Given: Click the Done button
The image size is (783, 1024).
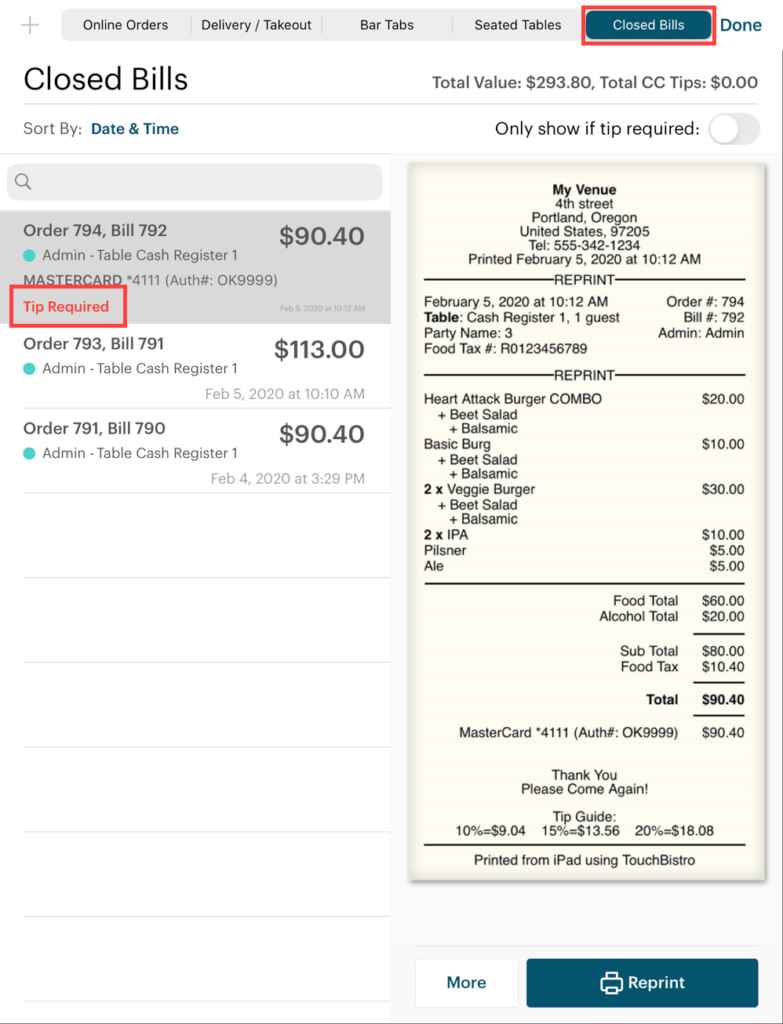Looking at the screenshot, I should 741,24.
